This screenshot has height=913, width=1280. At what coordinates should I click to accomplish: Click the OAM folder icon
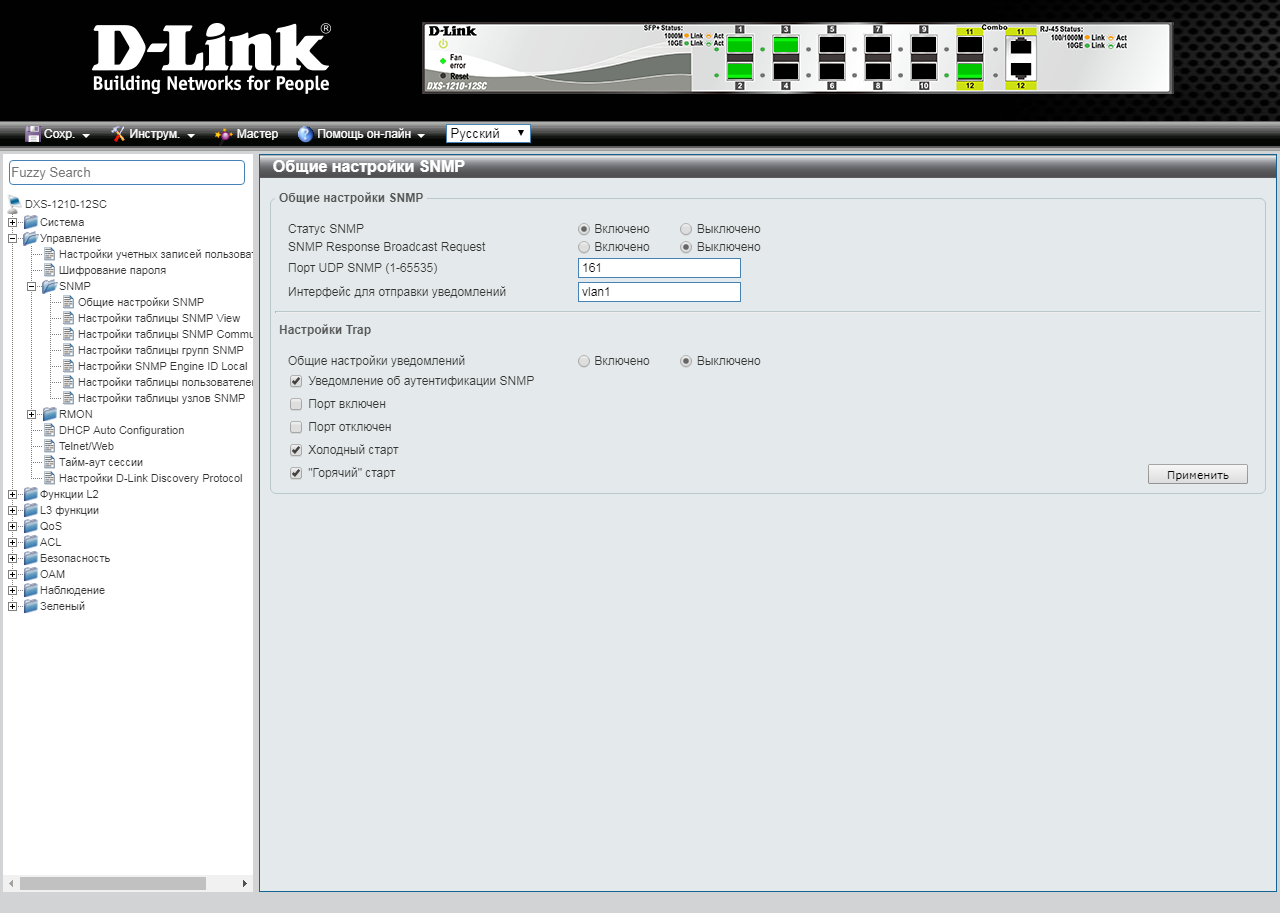tap(30, 574)
